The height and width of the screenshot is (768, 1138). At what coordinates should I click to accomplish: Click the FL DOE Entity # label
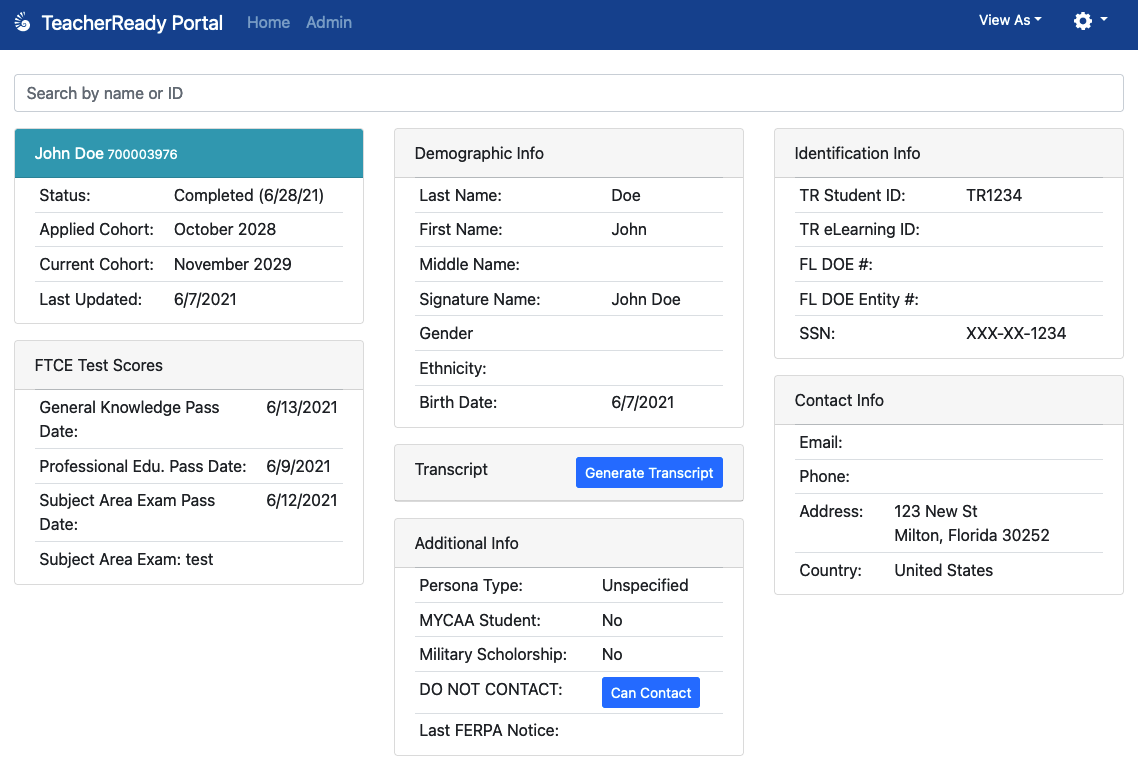859,299
